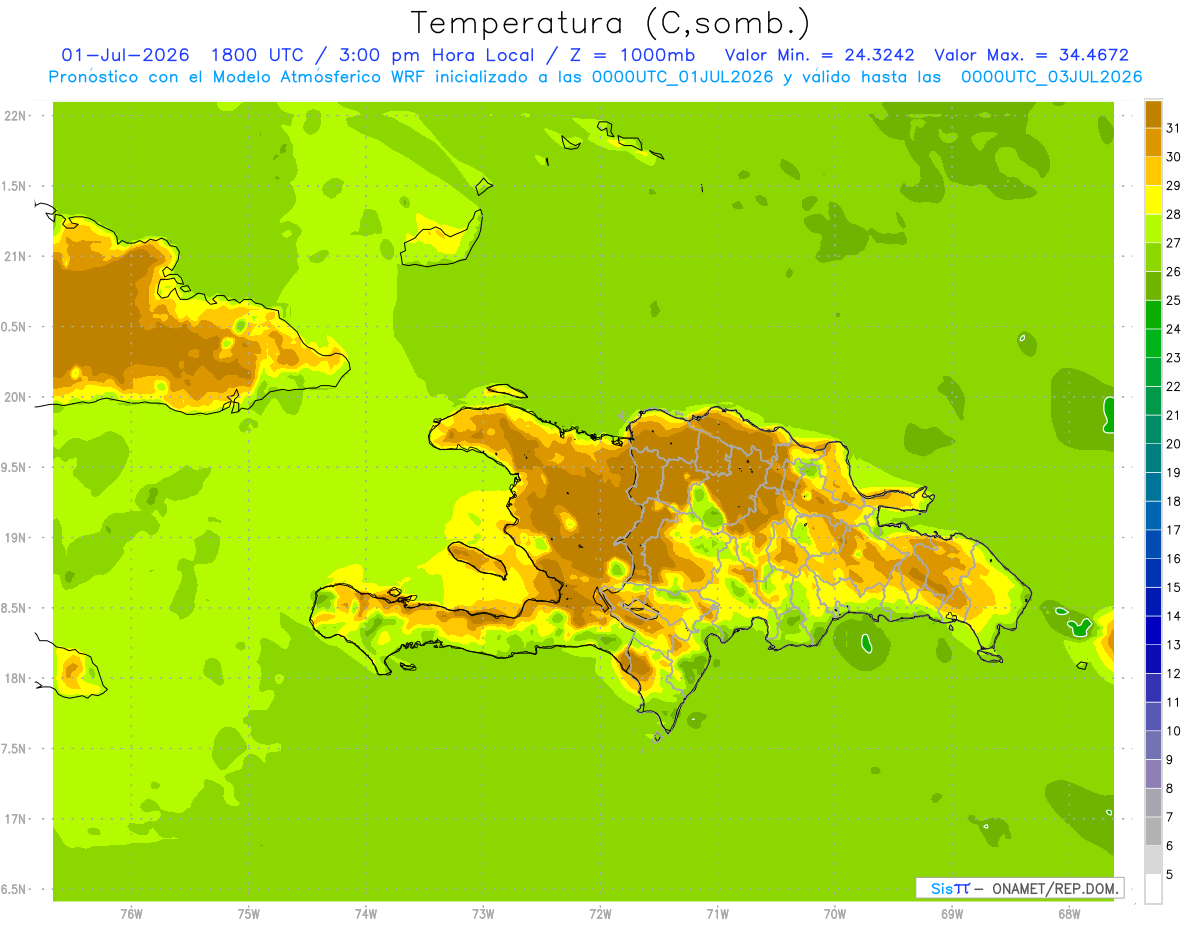Viewport: 1200px width, 927px height.
Task: Select the init time "0000UTC_01JUL2026"
Action: pyautogui.click(x=683, y=77)
